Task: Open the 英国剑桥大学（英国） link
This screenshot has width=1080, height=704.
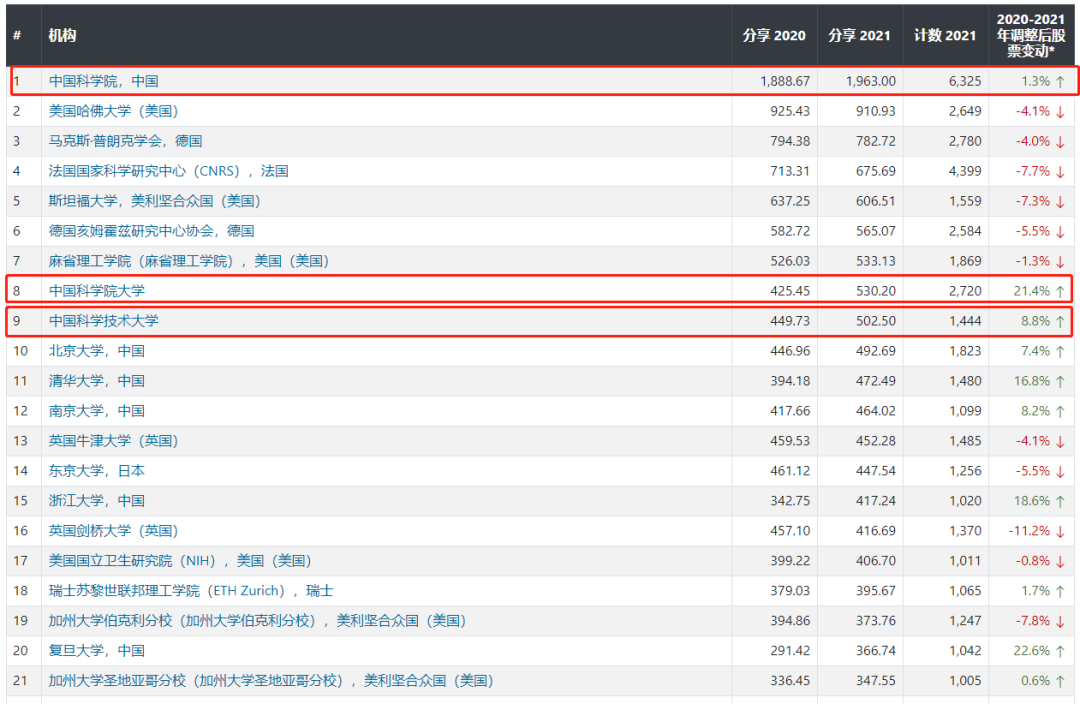Action: pyautogui.click(x=114, y=531)
